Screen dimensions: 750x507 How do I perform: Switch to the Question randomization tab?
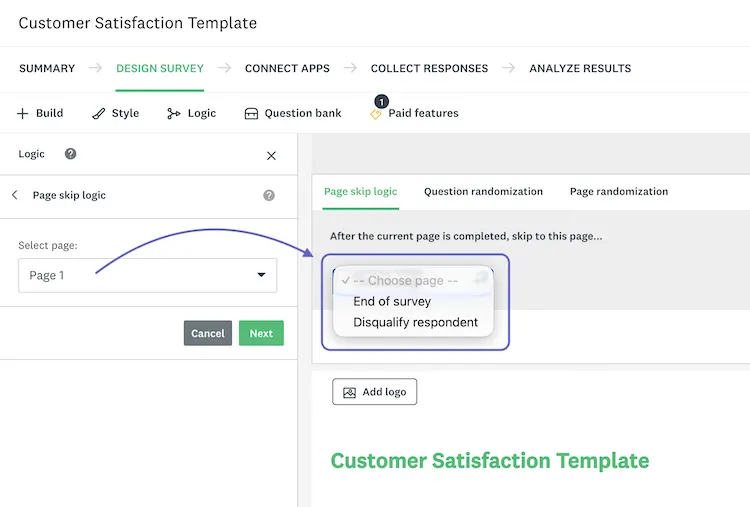click(x=483, y=192)
